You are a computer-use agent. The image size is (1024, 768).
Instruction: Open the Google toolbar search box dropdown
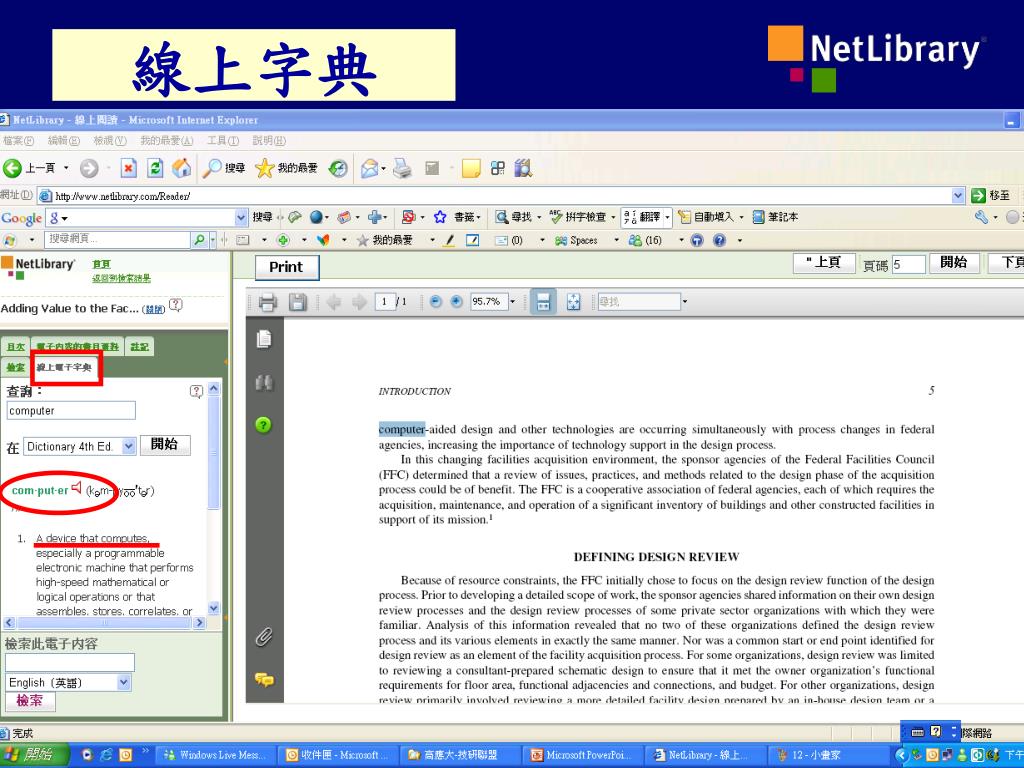point(242,217)
